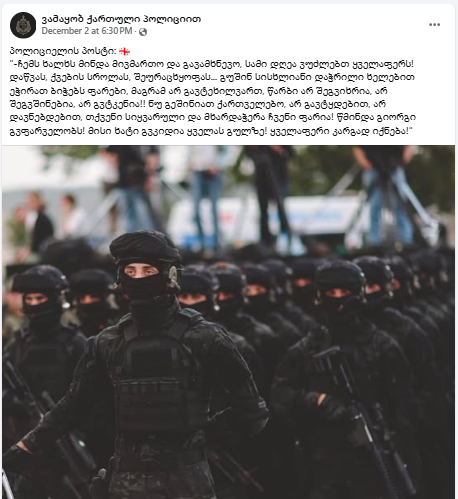
Task: Click the პოლიციელის პოსტი heading text
Action: (63, 51)
